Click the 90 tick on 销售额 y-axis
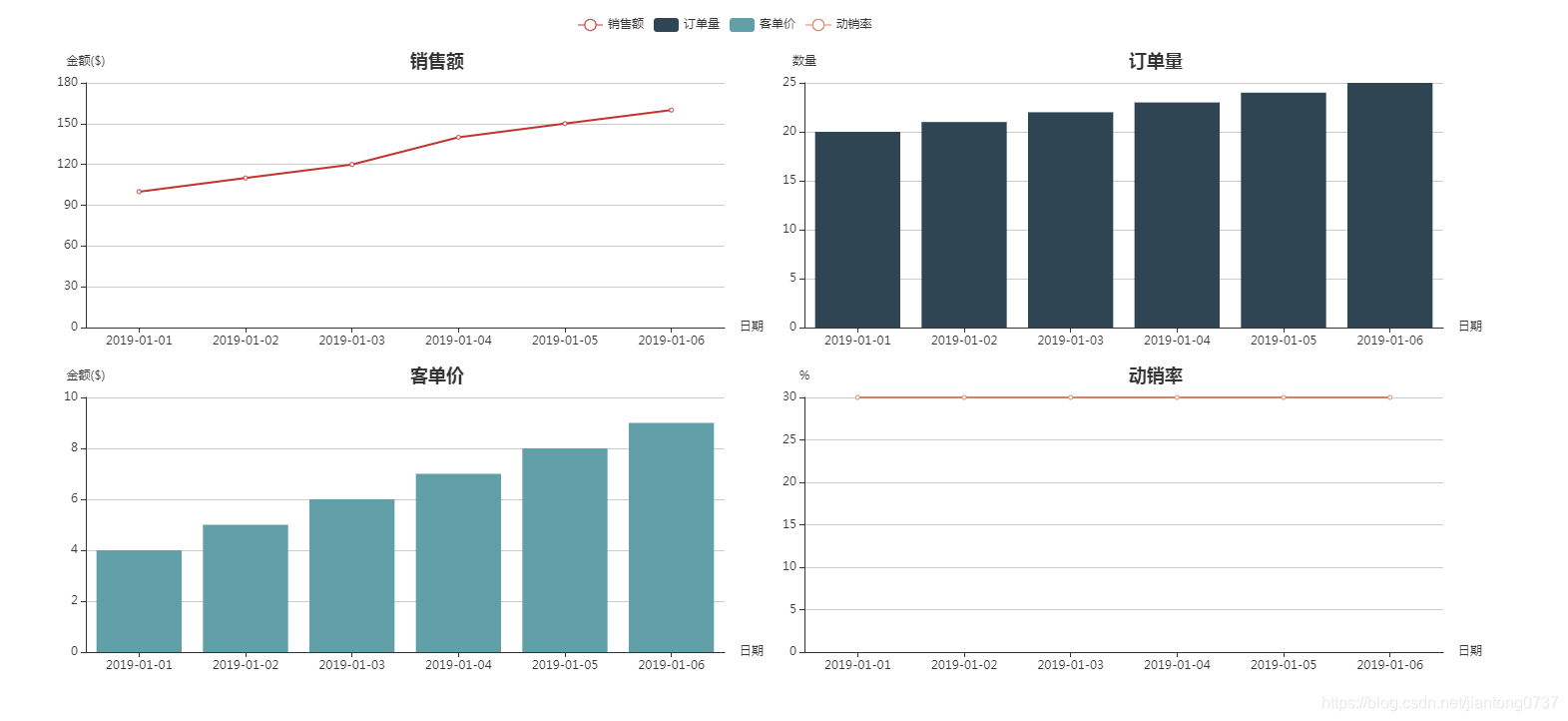Viewport: 1568px width, 721px height. click(x=71, y=205)
